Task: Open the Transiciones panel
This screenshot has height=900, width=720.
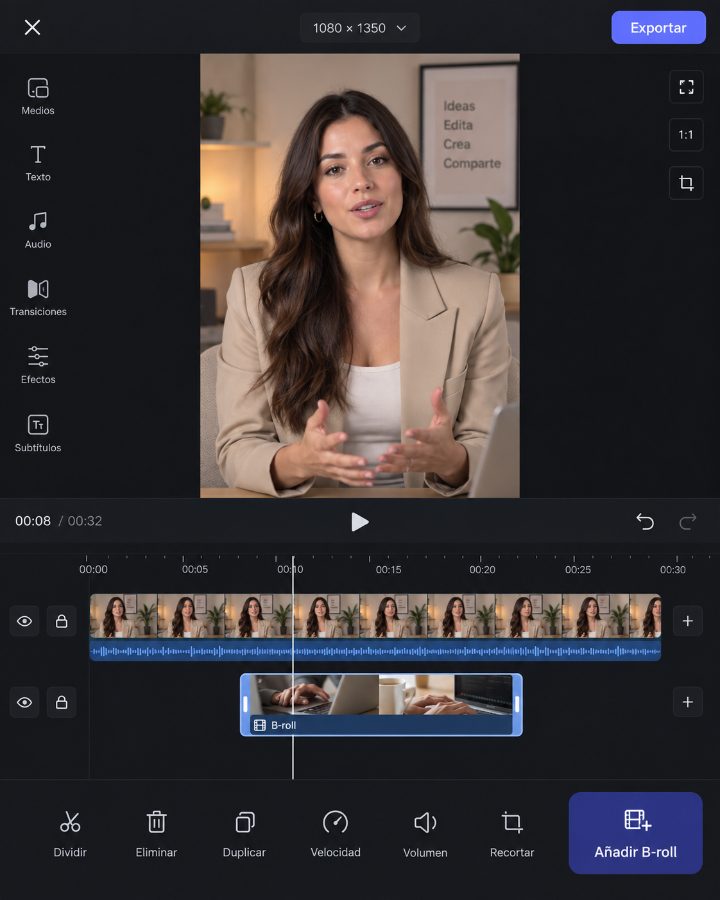Action: 38,298
